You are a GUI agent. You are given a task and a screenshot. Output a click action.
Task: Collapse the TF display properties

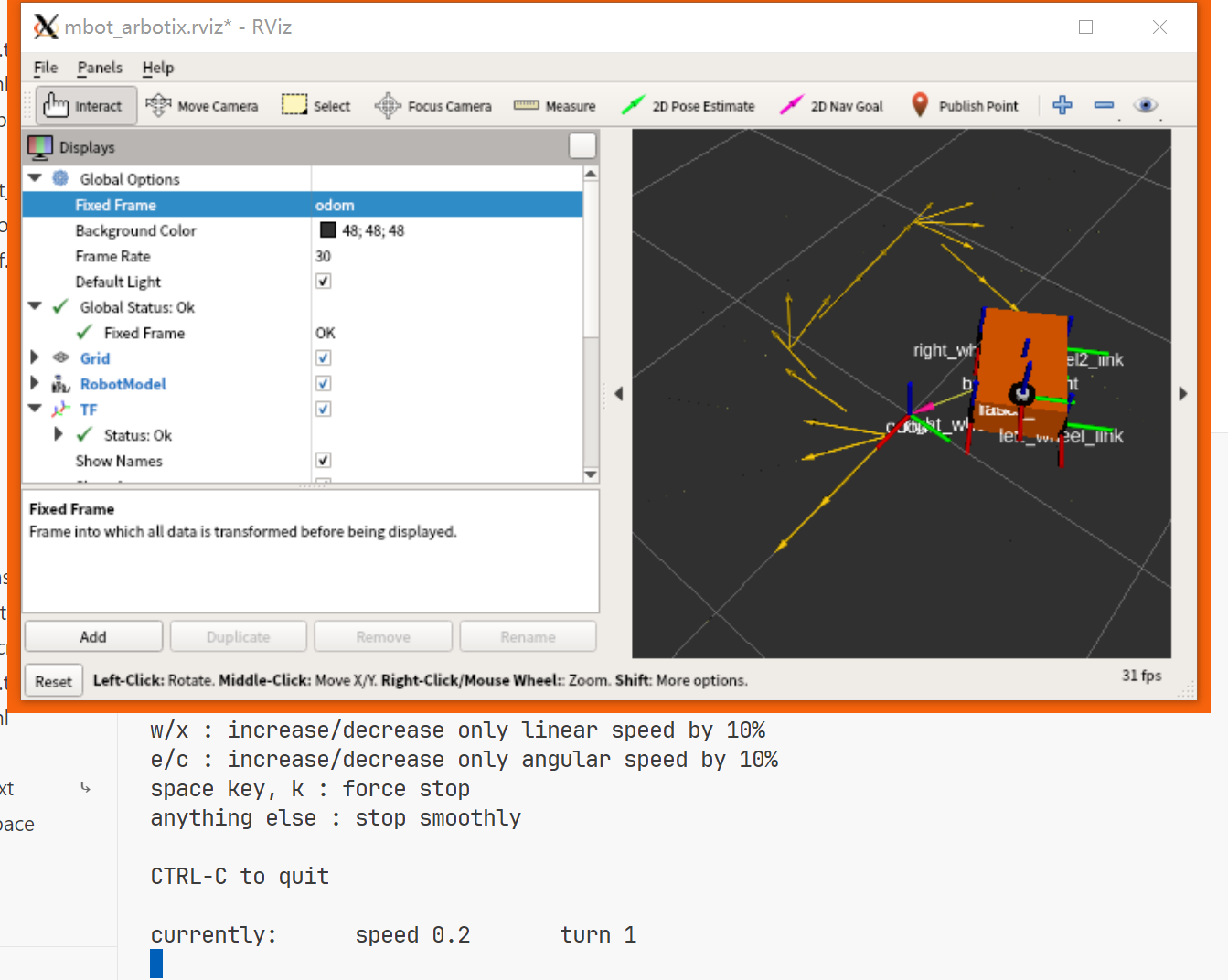tap(35, 409)
